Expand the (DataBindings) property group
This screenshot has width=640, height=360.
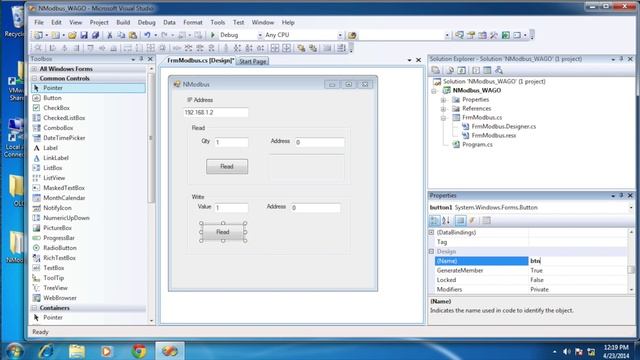[431, 232]
